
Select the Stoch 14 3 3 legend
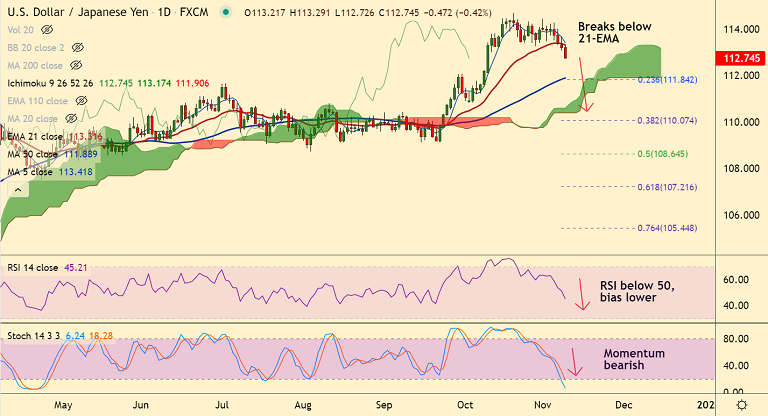coord(33,336)
